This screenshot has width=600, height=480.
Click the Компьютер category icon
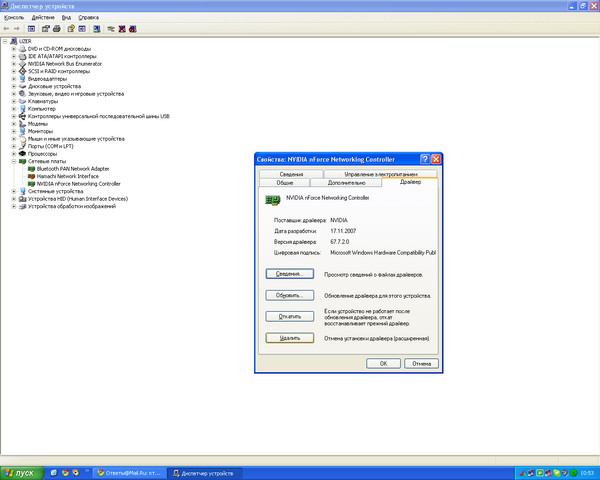click(x=23, y=109)
